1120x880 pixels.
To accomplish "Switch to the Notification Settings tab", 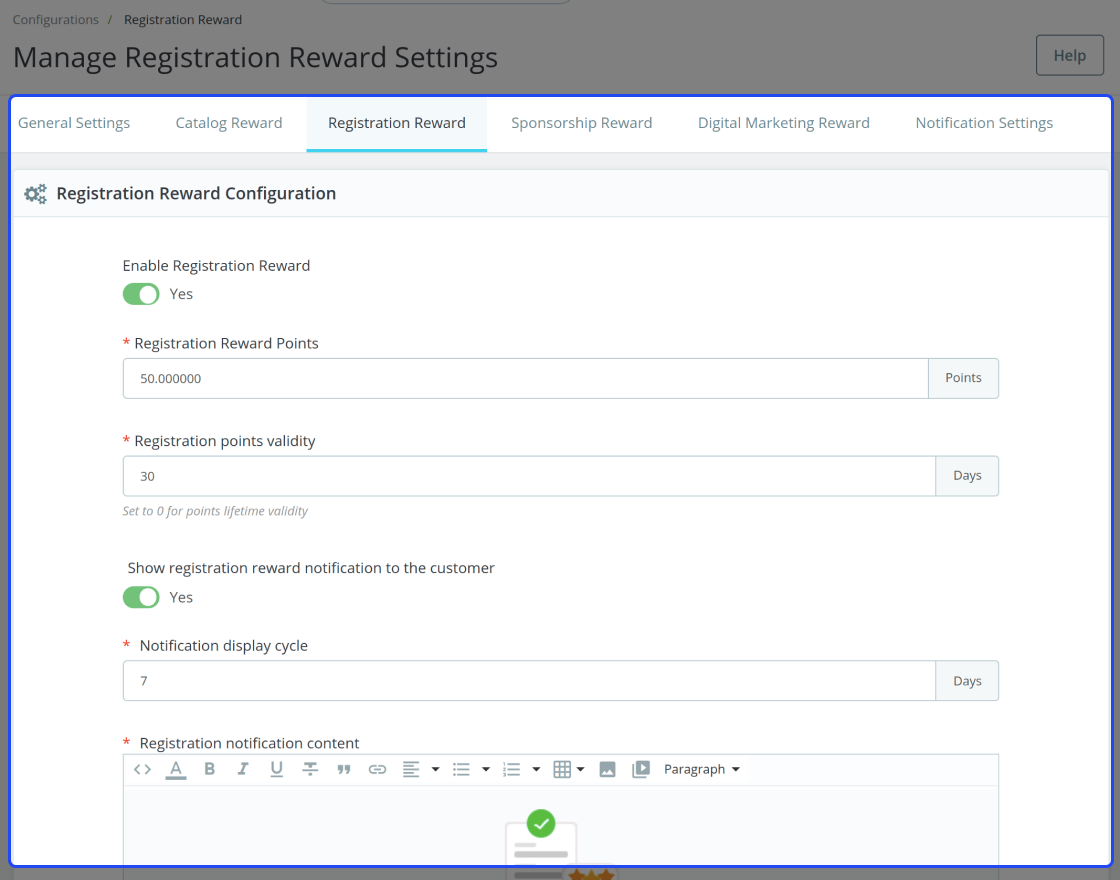I will pyautogui.click(x=984, y=123).
